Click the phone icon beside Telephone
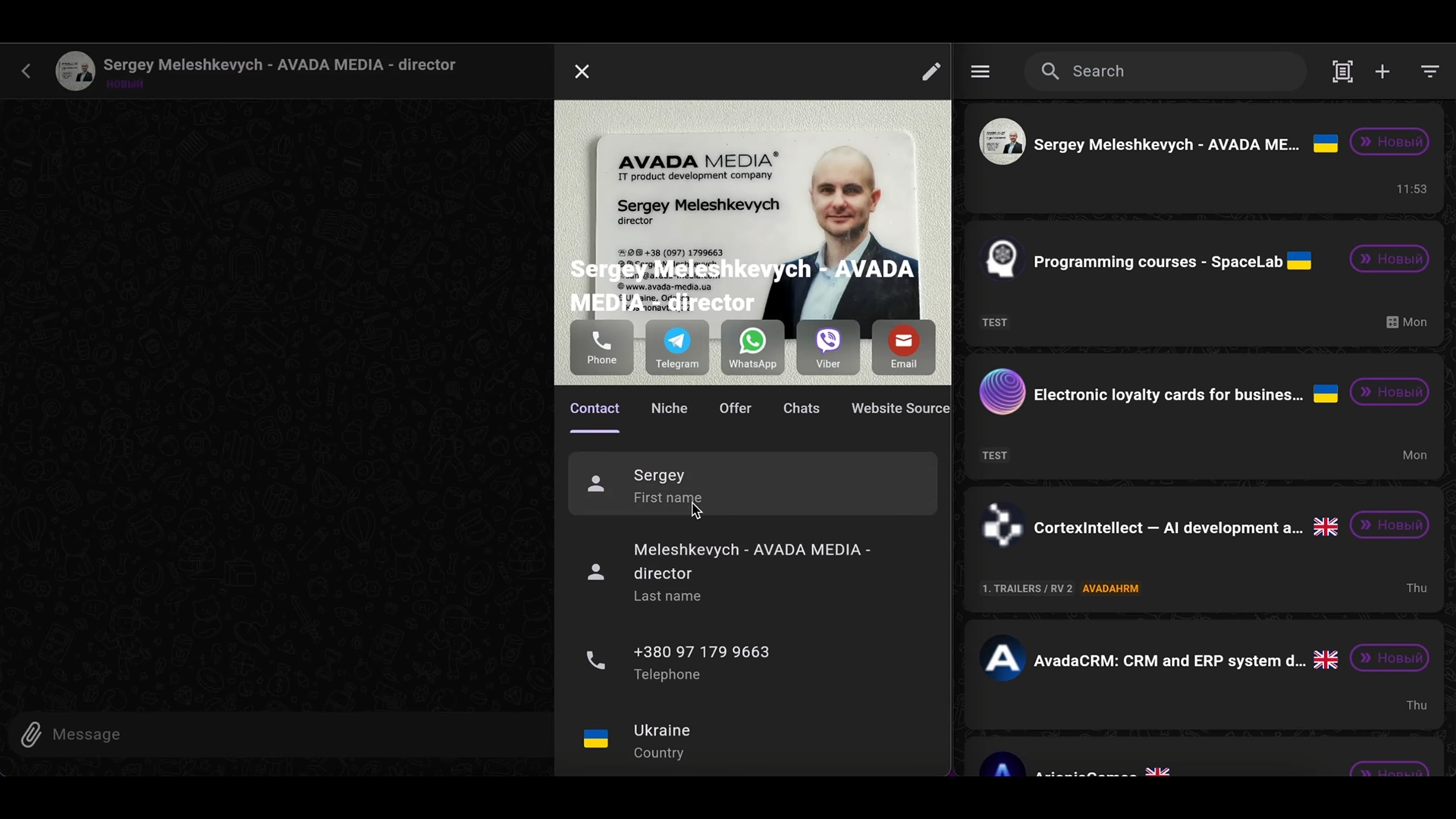This screenshot has width=1456, height=819. point(596,661)
